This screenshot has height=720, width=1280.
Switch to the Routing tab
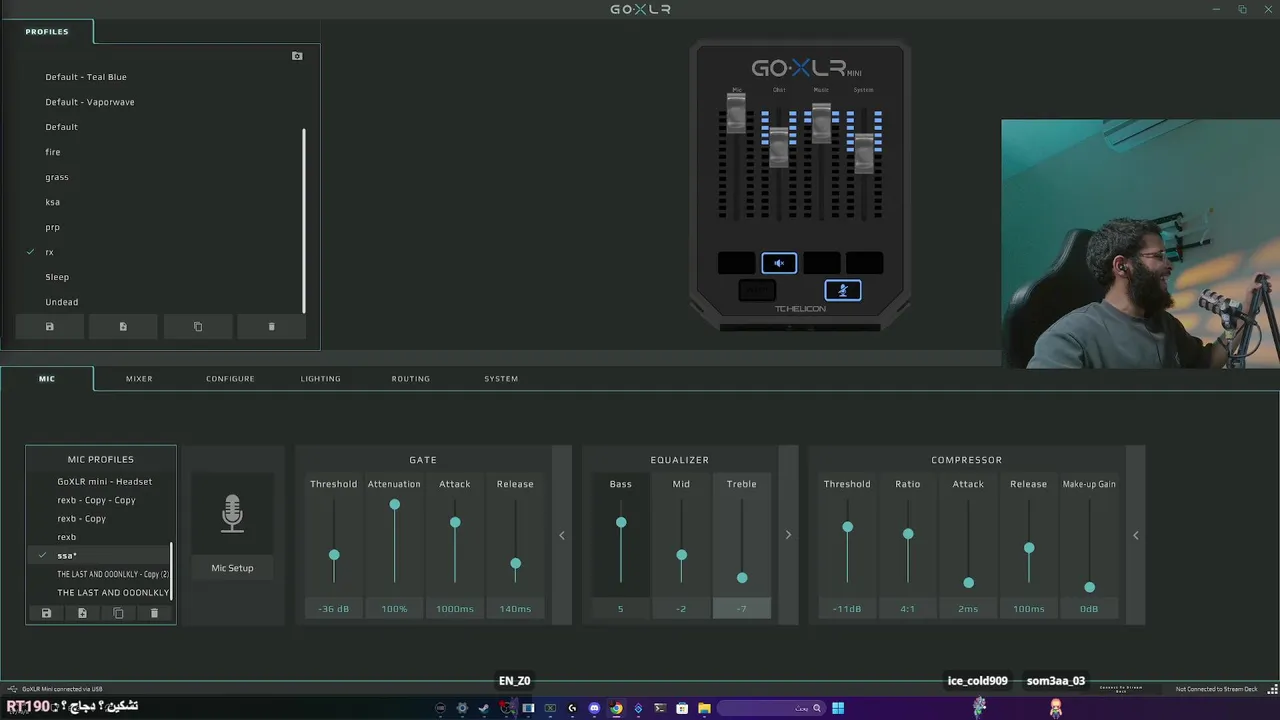411,379
